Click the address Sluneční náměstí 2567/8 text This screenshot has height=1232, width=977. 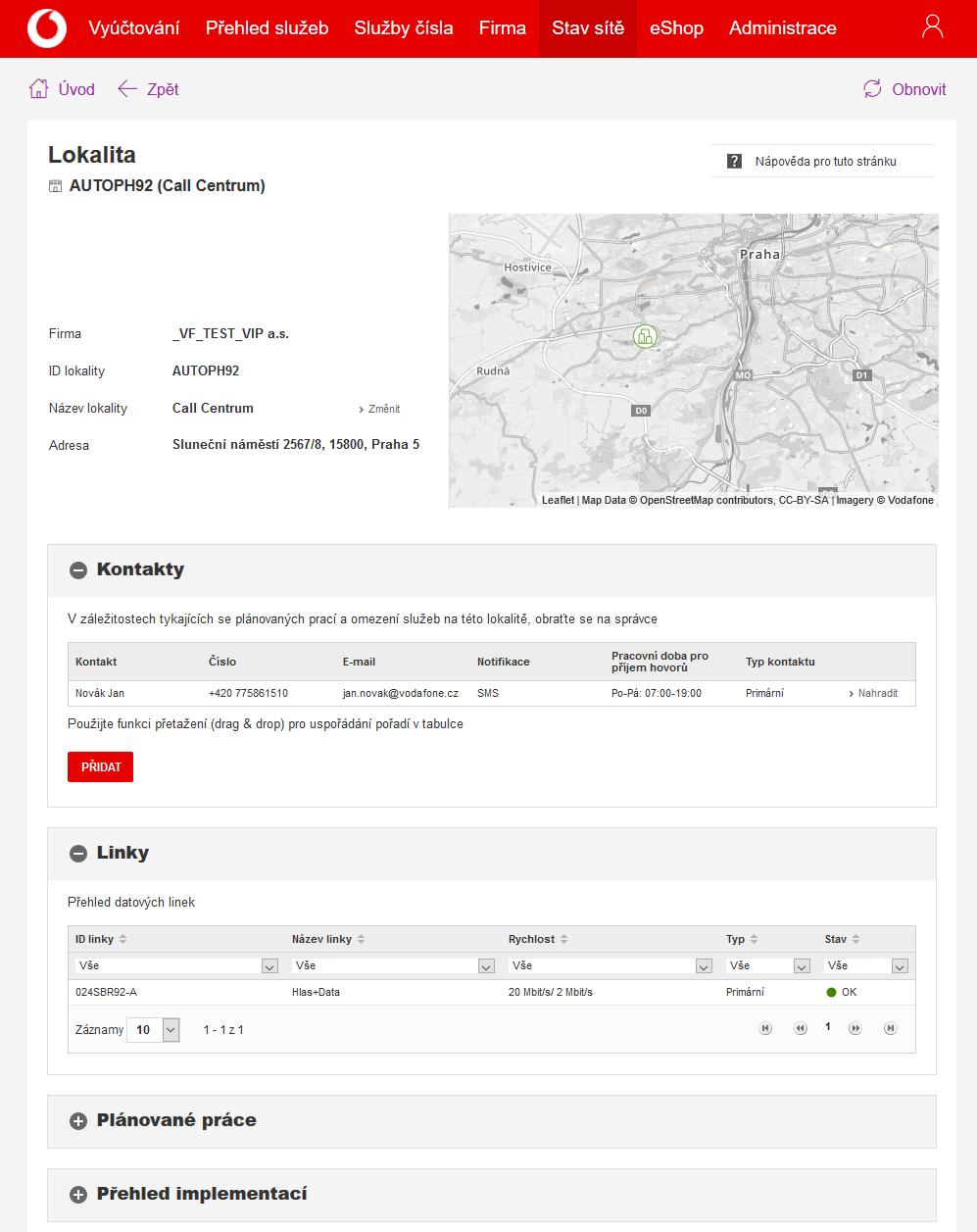(x=296, y=445)
